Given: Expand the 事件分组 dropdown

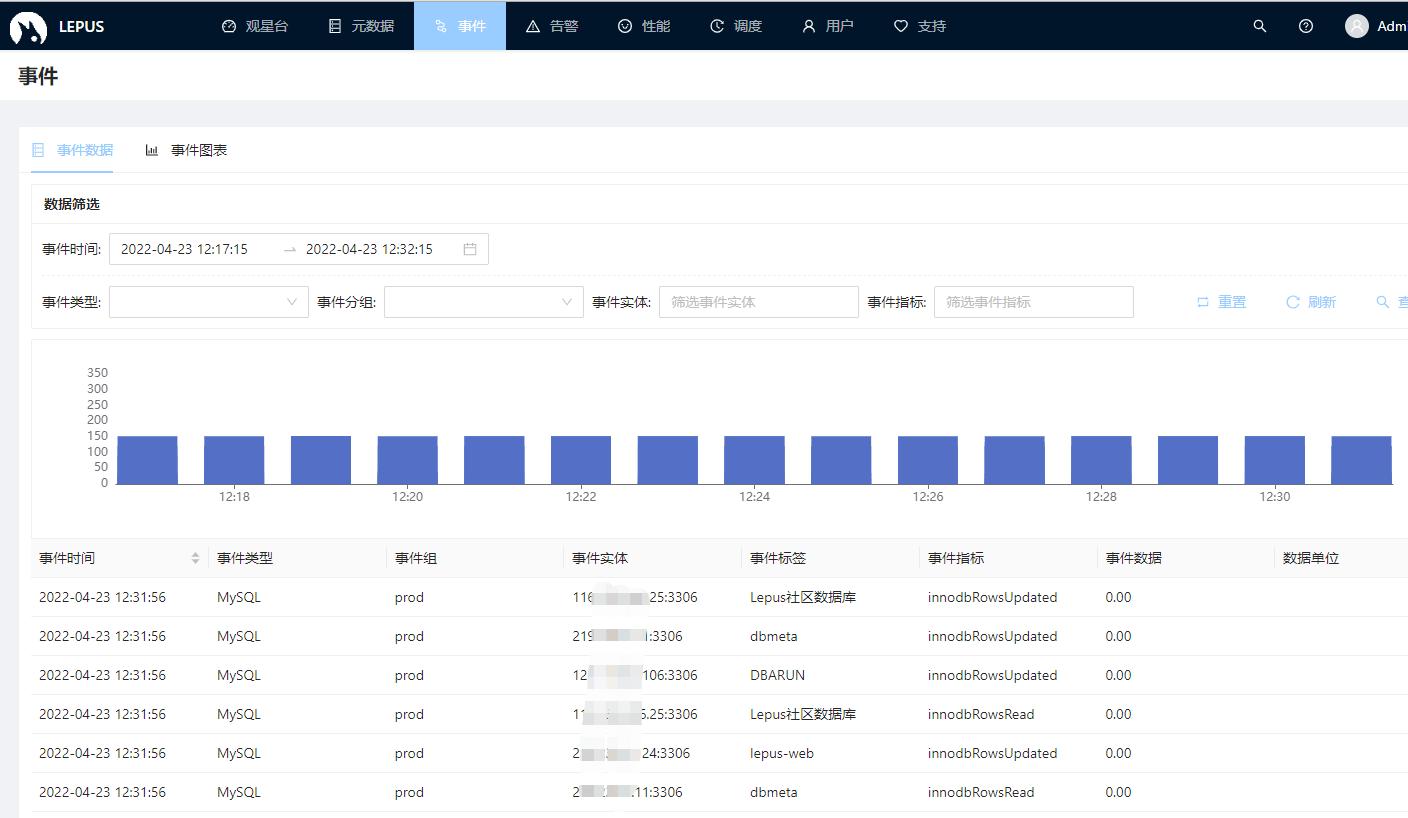Looking at the screenshot, I should pyautogui.click(x=484, y=302).
